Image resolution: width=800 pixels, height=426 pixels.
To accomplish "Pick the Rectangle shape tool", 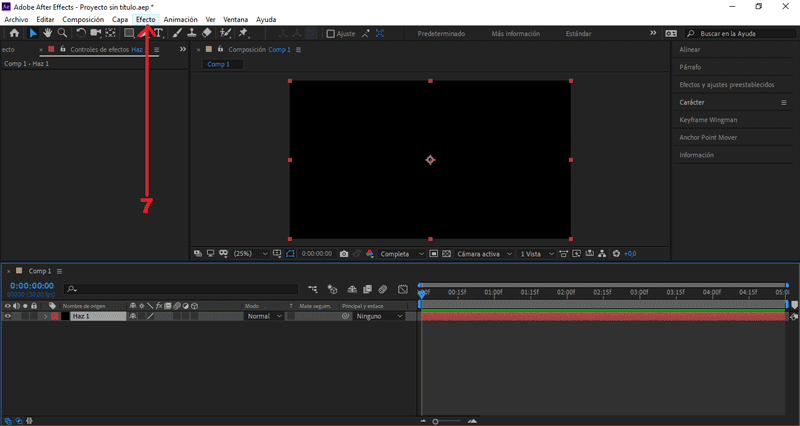I will click(x=129, y=33).
